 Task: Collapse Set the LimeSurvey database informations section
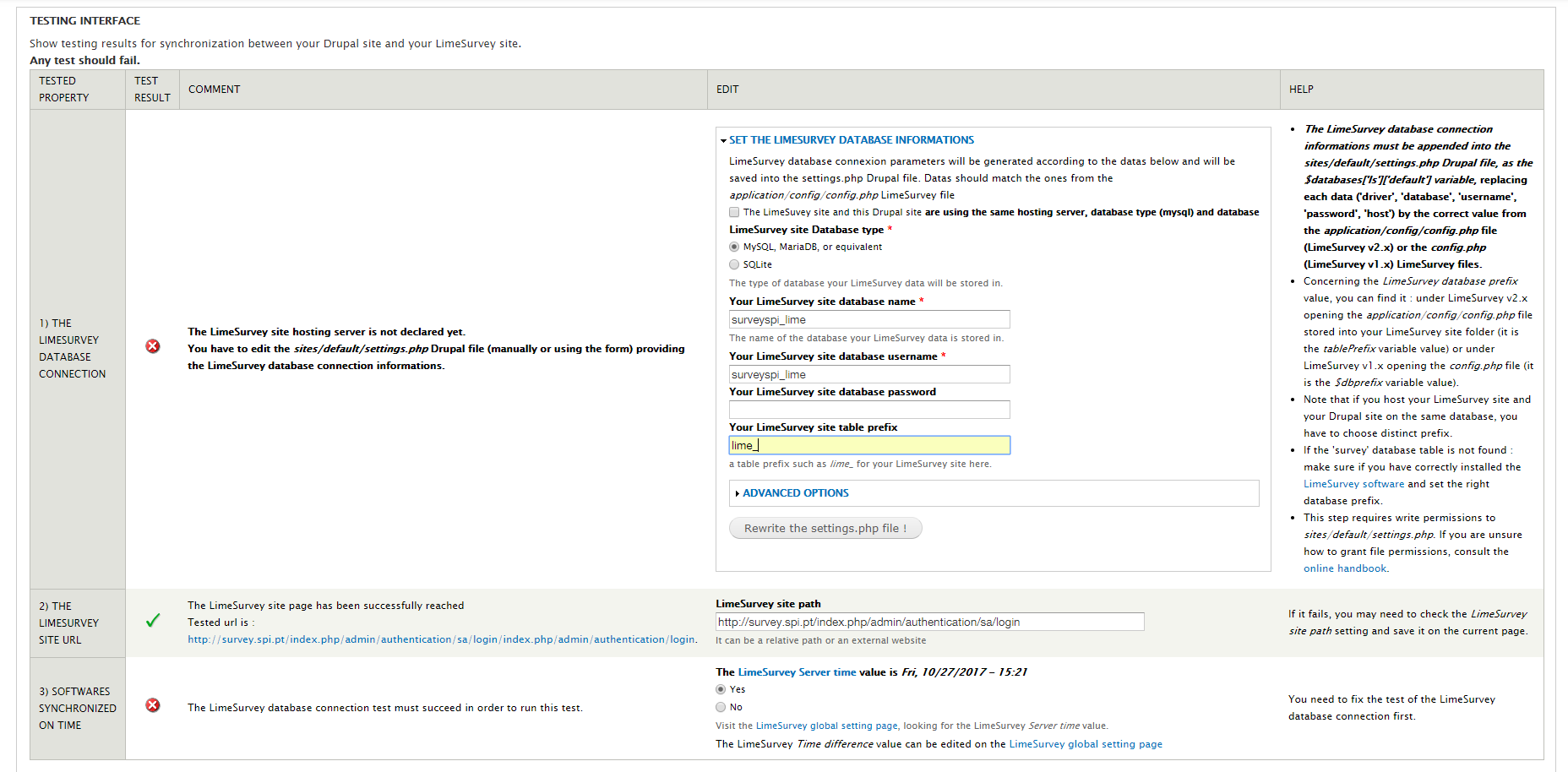pos(852,140)
